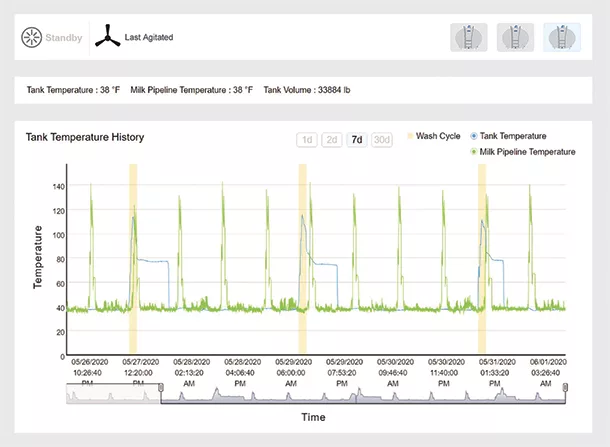610x447 pixels.
Task: Select the 30d range button
Action: click(382, 140)
